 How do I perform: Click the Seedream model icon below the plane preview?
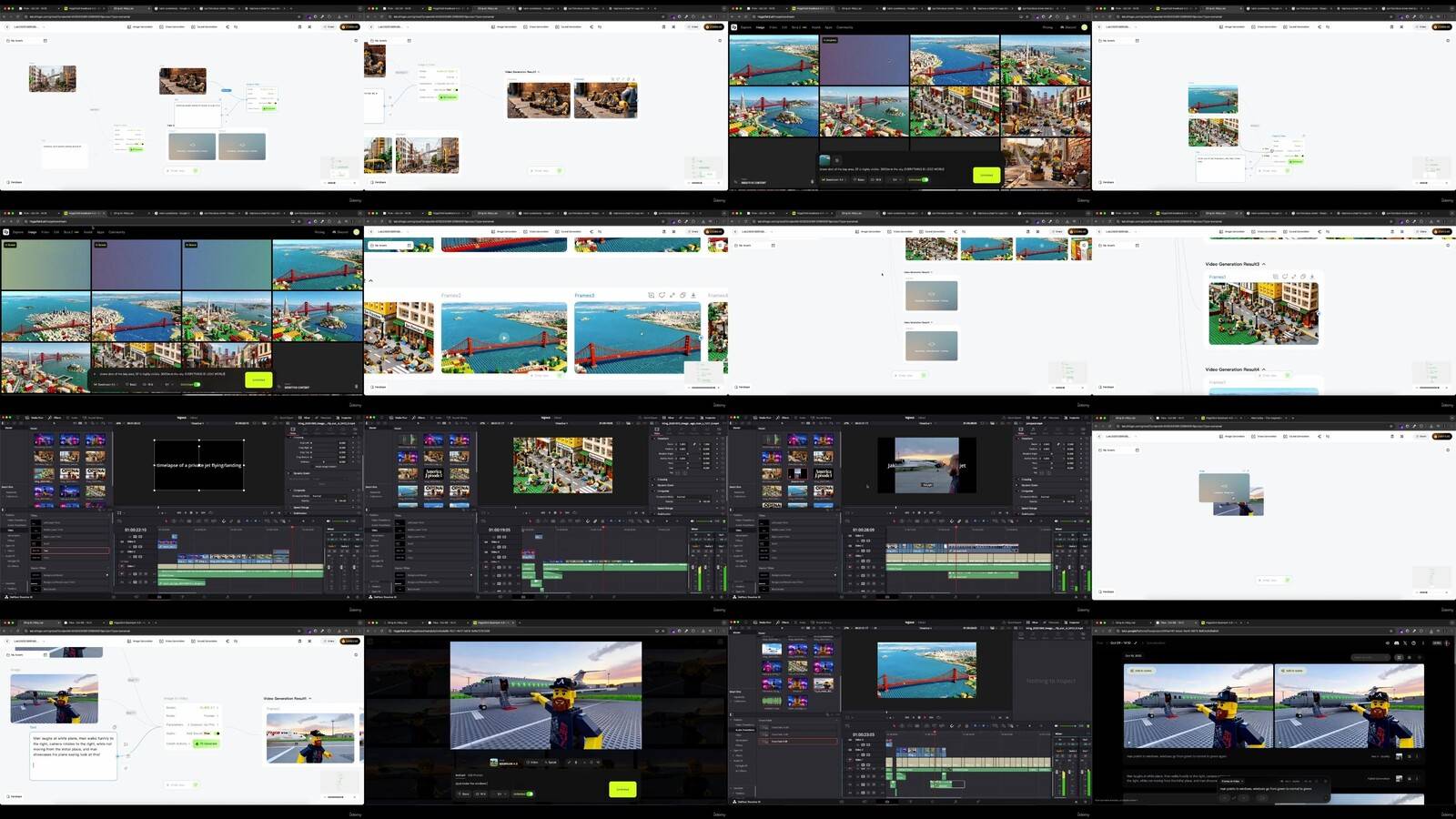tap(494, 762)
